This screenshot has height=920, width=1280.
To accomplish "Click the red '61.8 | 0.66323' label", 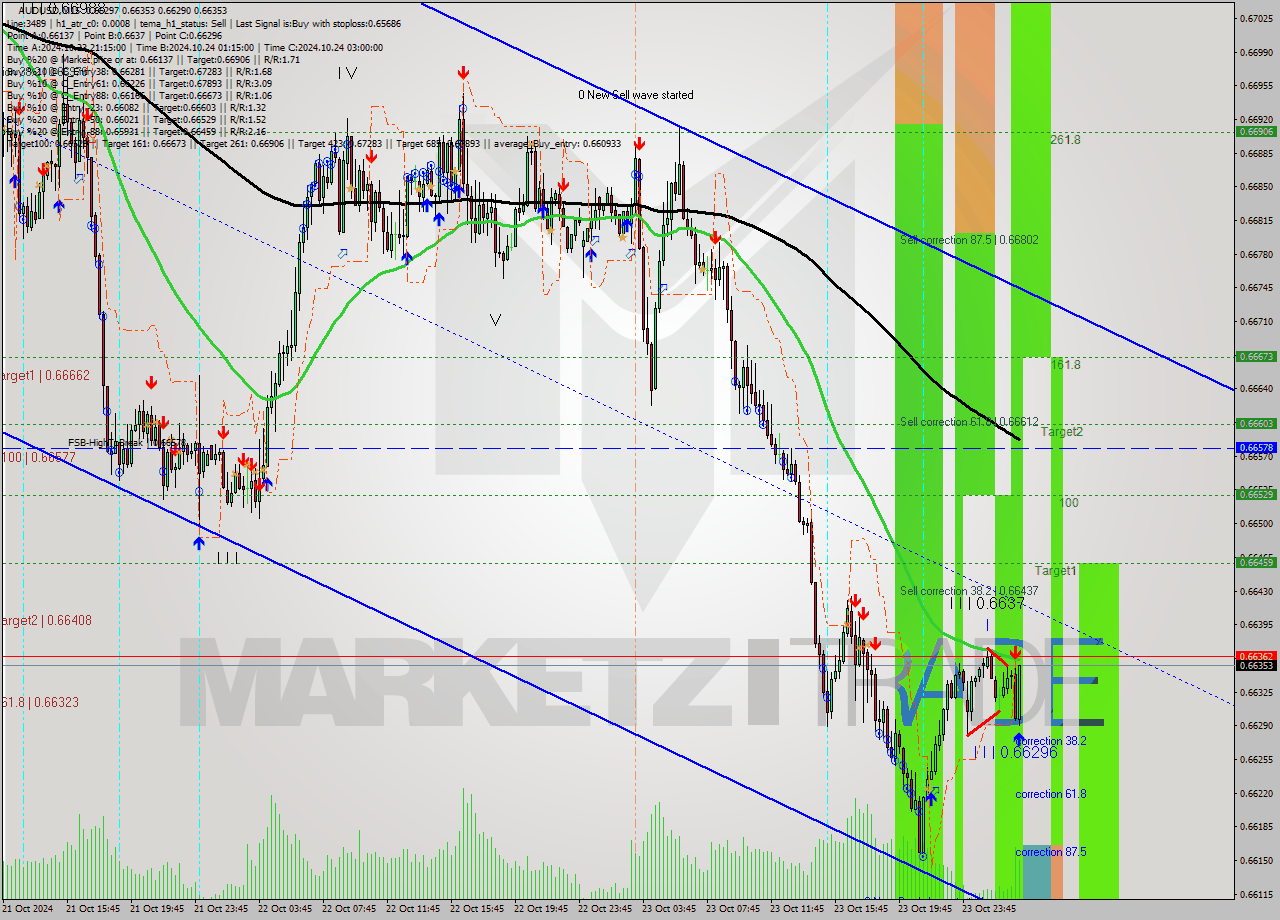I will tap(39, 702).
